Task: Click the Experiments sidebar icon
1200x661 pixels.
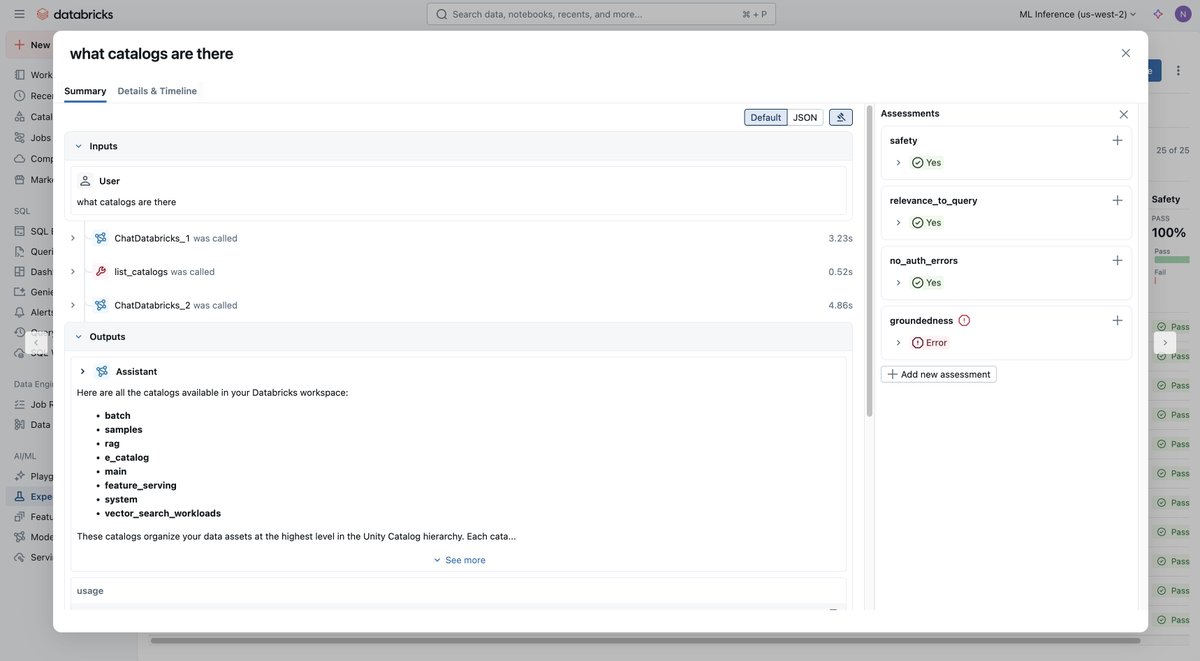Action: (20, 496)
